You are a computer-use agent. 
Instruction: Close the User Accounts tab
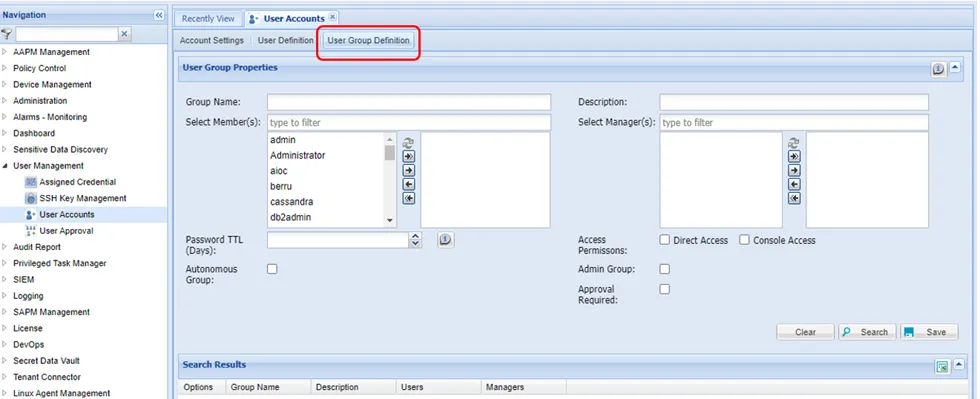point(332,18)
